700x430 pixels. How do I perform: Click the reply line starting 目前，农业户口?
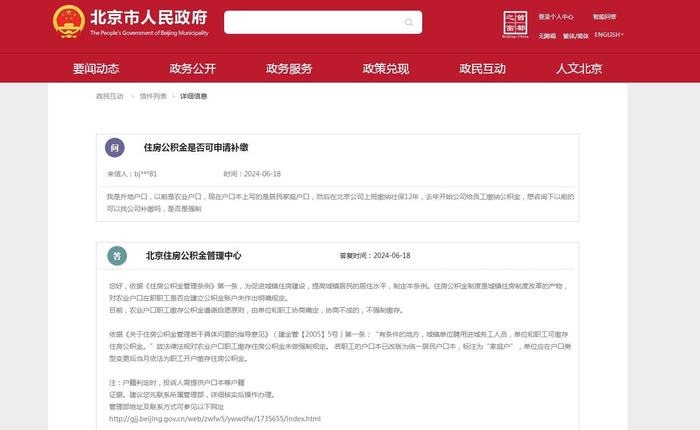tap(257, 310)
